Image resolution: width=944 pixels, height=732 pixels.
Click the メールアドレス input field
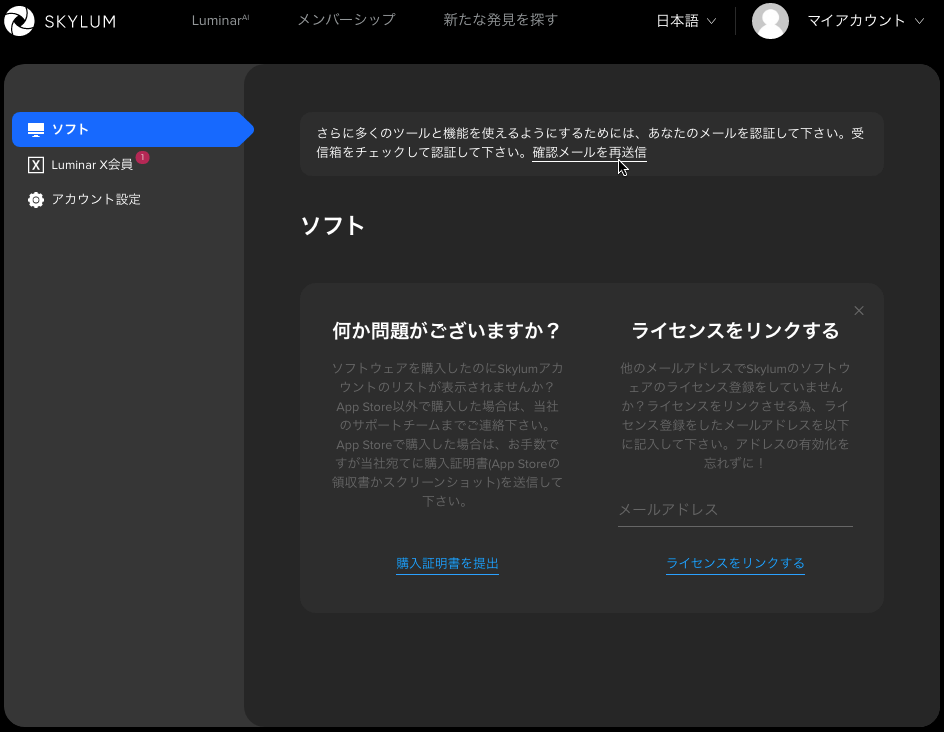coord(735,510)
